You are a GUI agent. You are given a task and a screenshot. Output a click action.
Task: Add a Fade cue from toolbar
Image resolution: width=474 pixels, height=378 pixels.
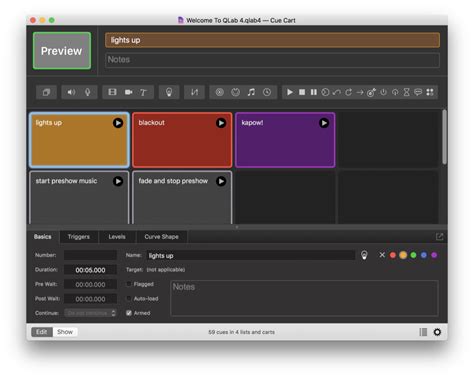coord(194,92)
